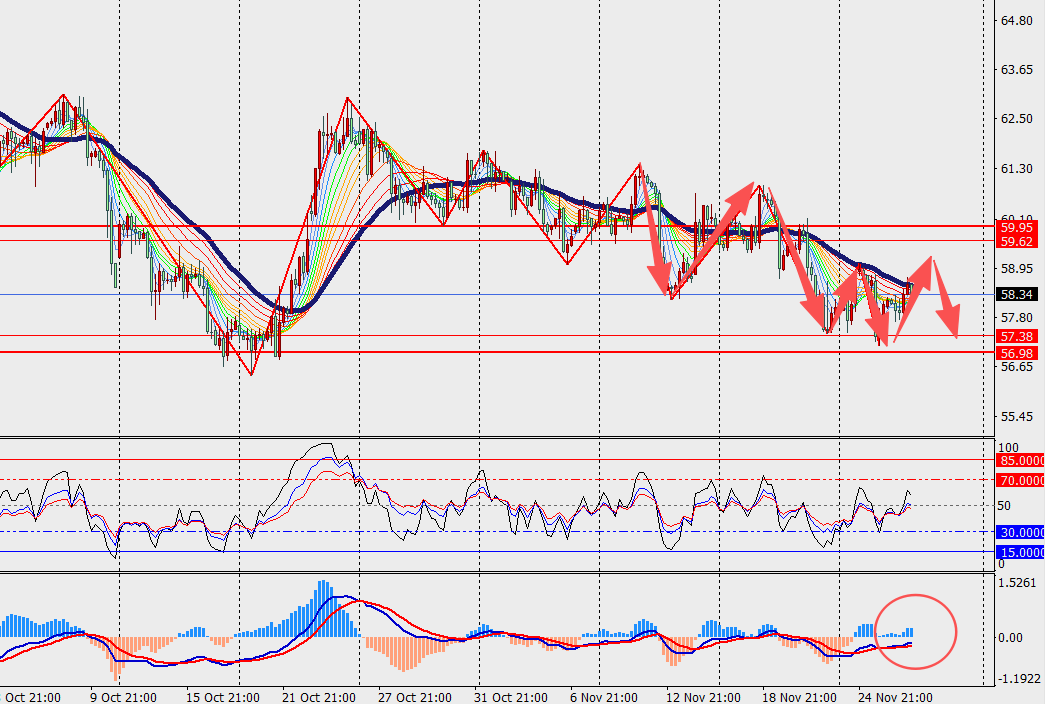Select the 30.0000 blue oscillator level label
The image size is (1045, 704).
[1020, 532]
